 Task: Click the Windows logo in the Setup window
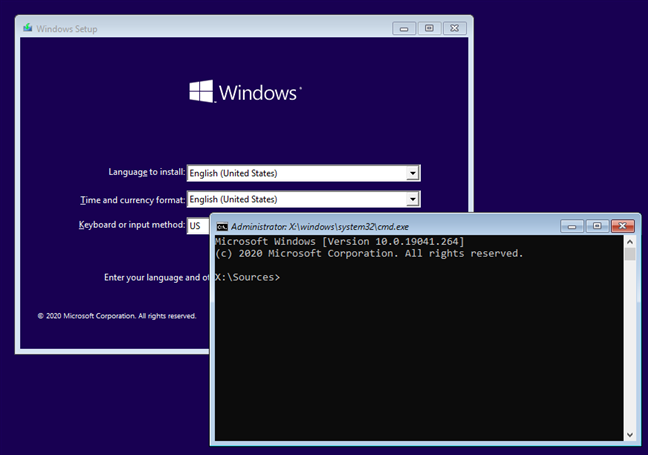pyautogui.click(x=245, y=92)
